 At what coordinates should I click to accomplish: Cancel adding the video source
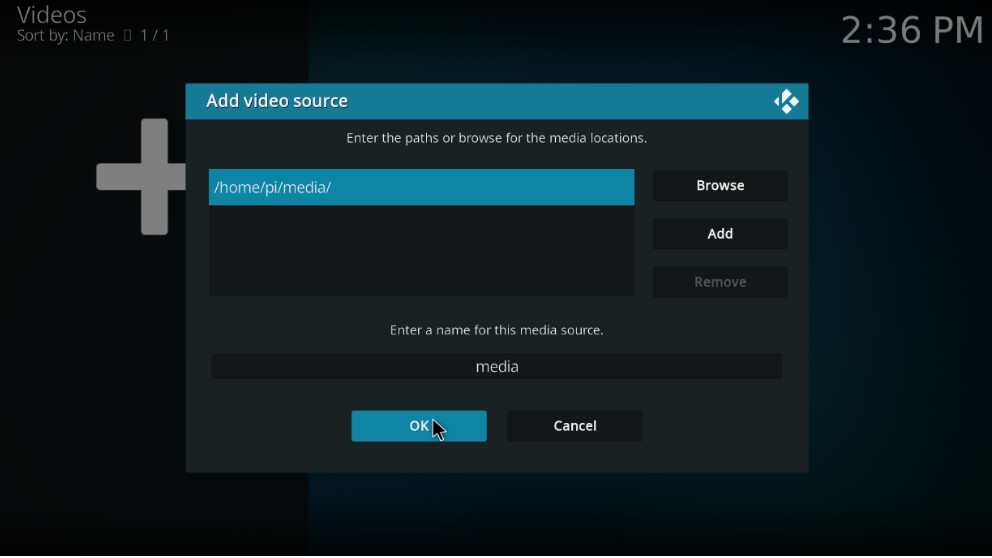pos(575,426)
